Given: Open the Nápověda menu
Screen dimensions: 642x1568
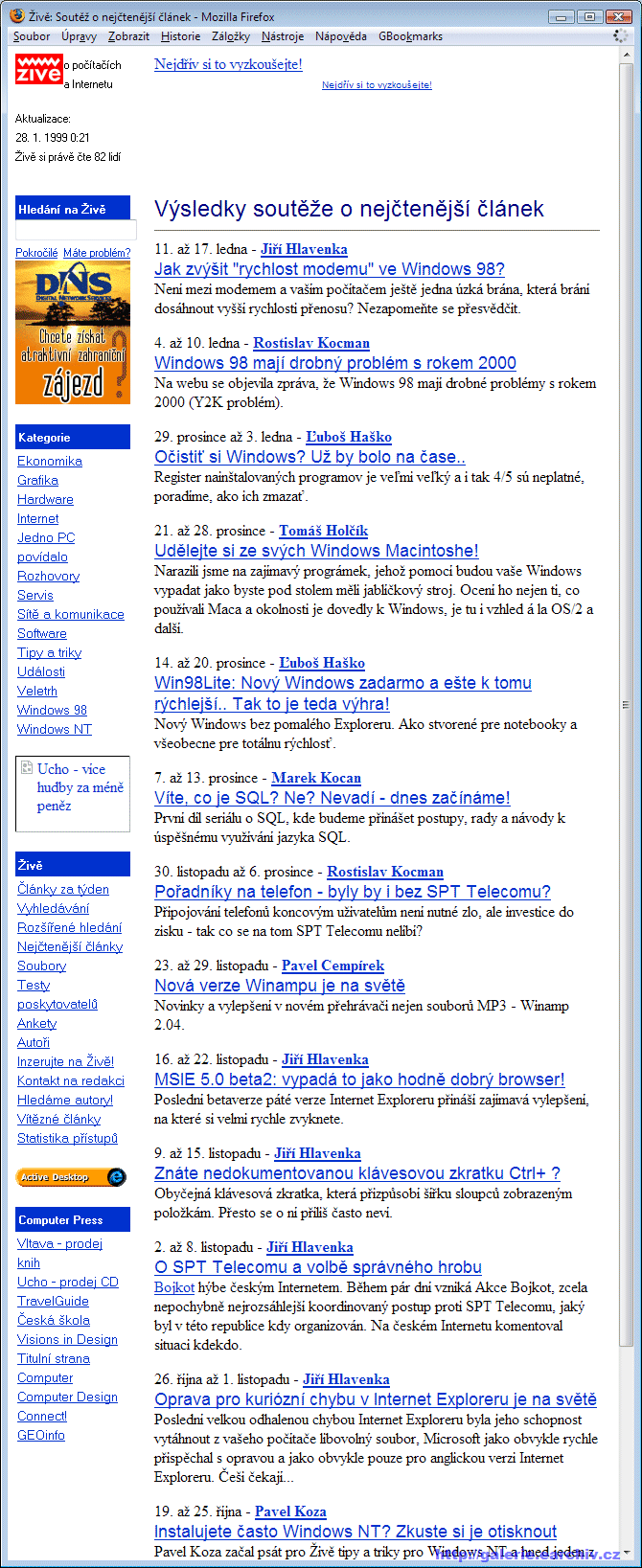Looking at the screenshot, I should [x=340, y=36].
